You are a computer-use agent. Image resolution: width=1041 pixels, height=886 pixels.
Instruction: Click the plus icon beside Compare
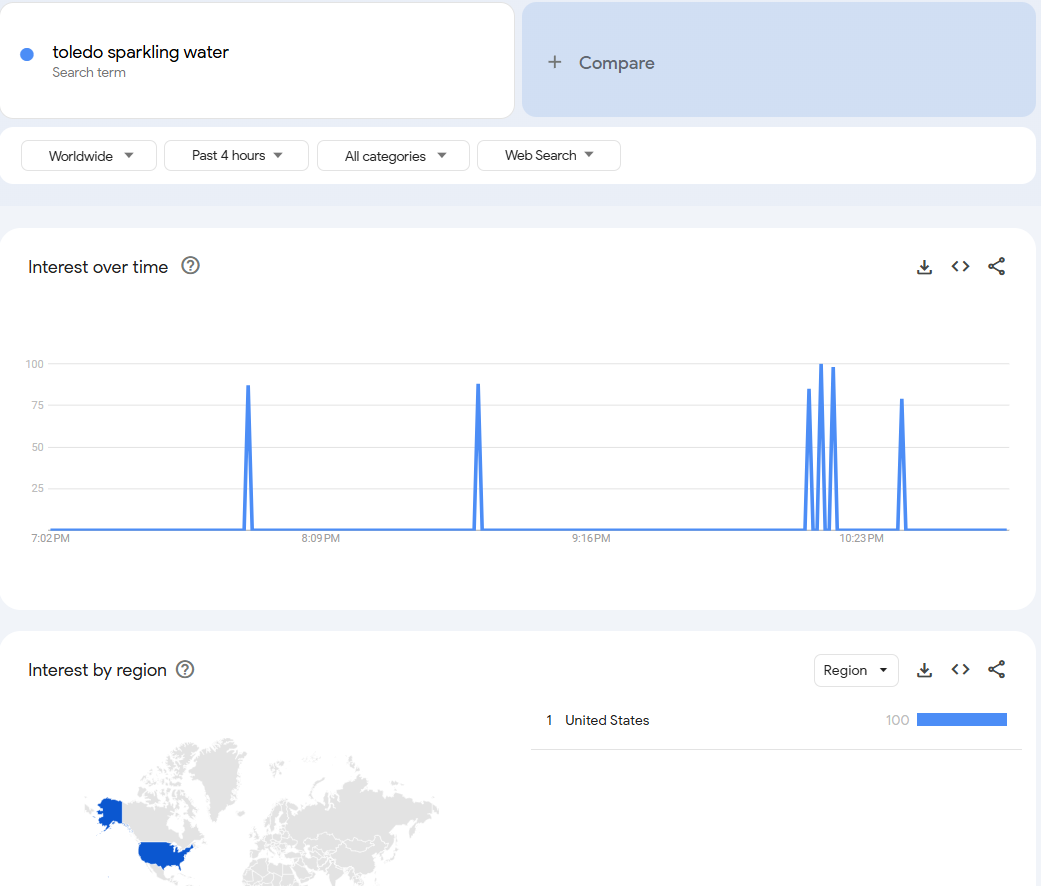tap(554, 62)
